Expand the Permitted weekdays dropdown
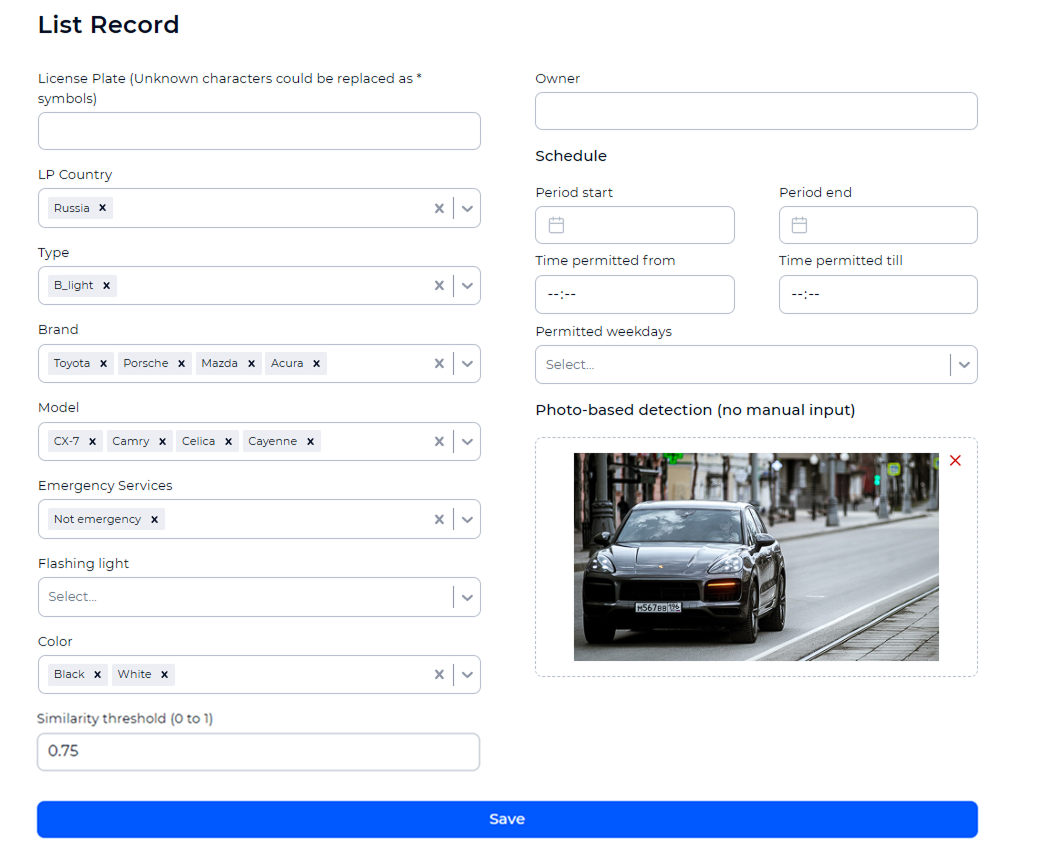Image resolution: width=1044 pixels, height=867 pixels. (x=964, y=364)
